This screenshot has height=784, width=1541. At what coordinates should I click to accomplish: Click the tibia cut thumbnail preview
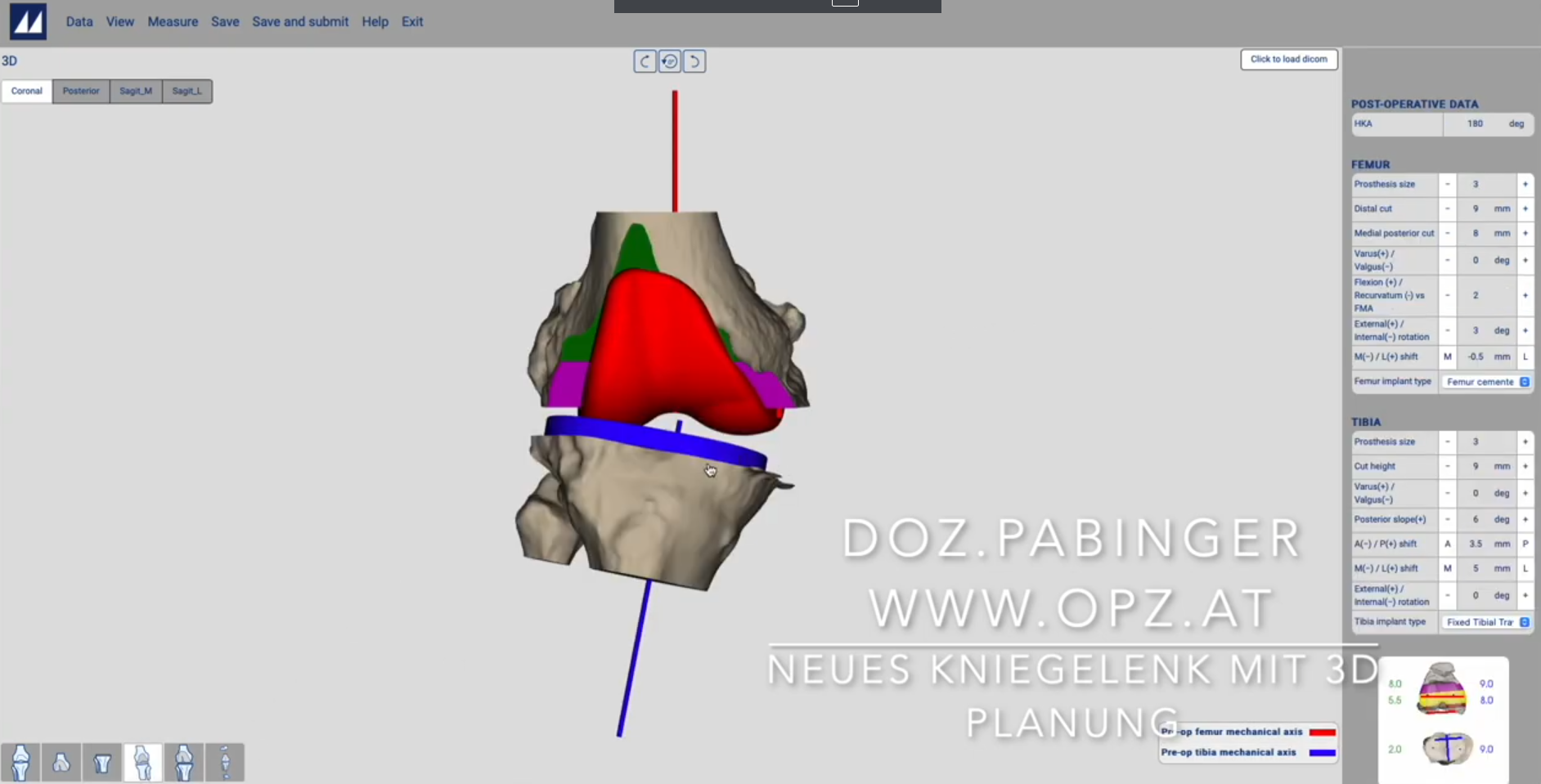pyautogui.click(x=1446, y=748)
